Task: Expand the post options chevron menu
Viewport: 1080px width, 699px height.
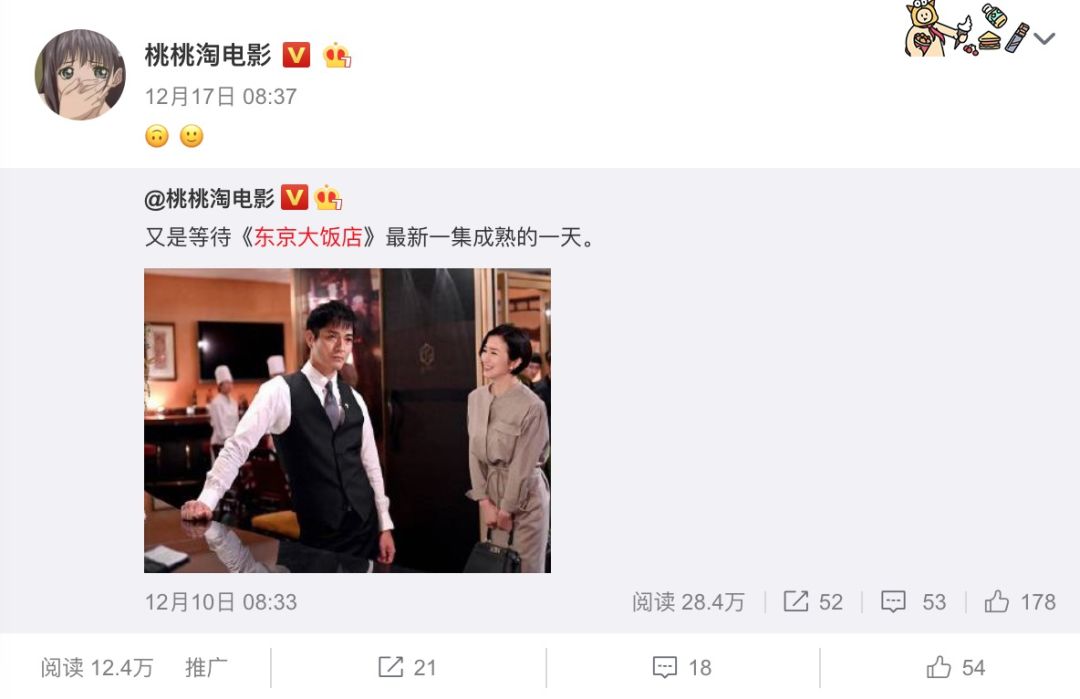Action: coord(1045,39)
